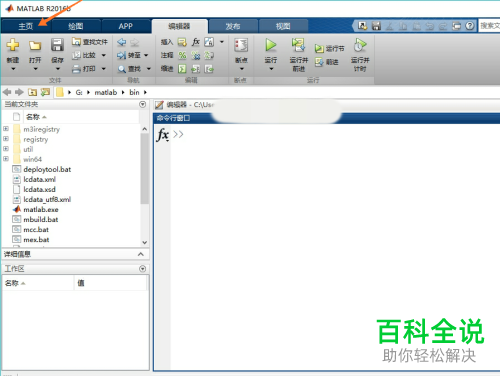Switch to the APP tab

click(x=126, y=26)
